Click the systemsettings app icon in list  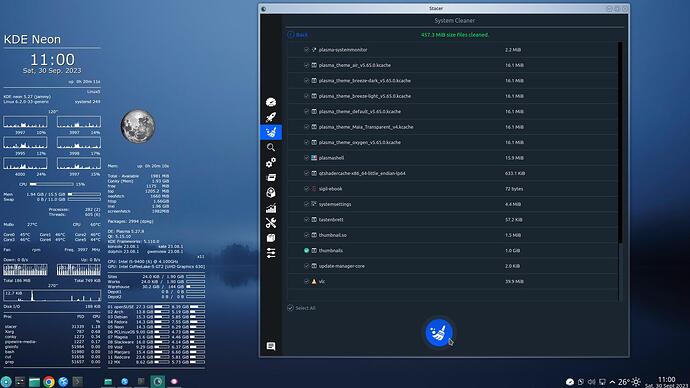(x=314, y=204)
